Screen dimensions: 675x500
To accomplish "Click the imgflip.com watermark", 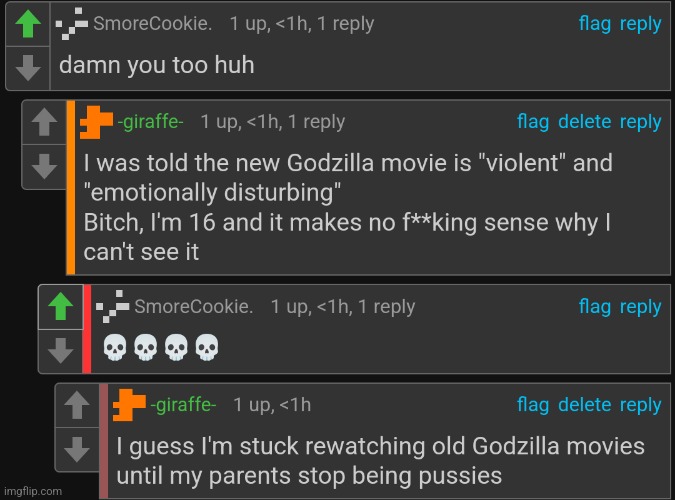I will click(x=32, y=491).
